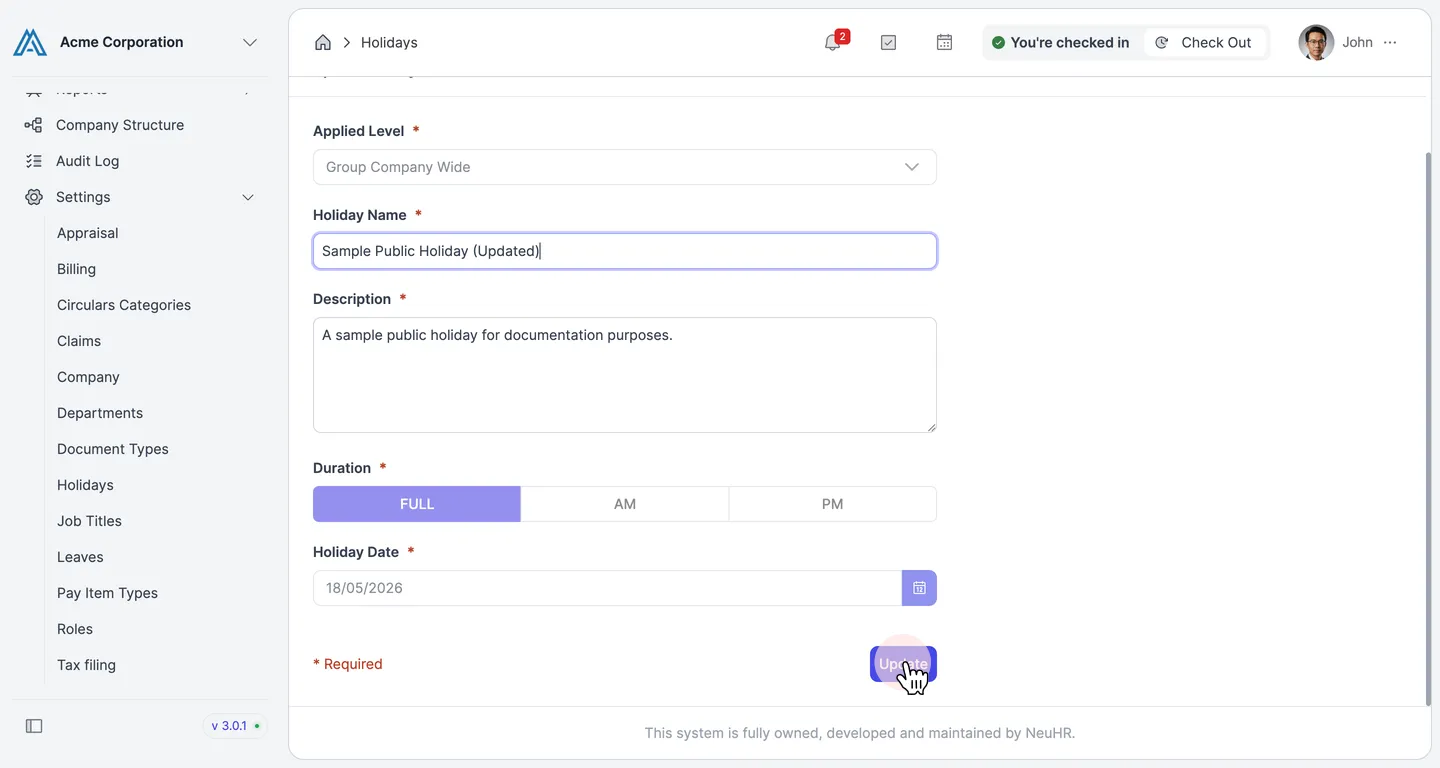The width and height of the screenshot is (1440, 768).
Task: Open the tasks checklist icon in header
Action: coord(888,42)
